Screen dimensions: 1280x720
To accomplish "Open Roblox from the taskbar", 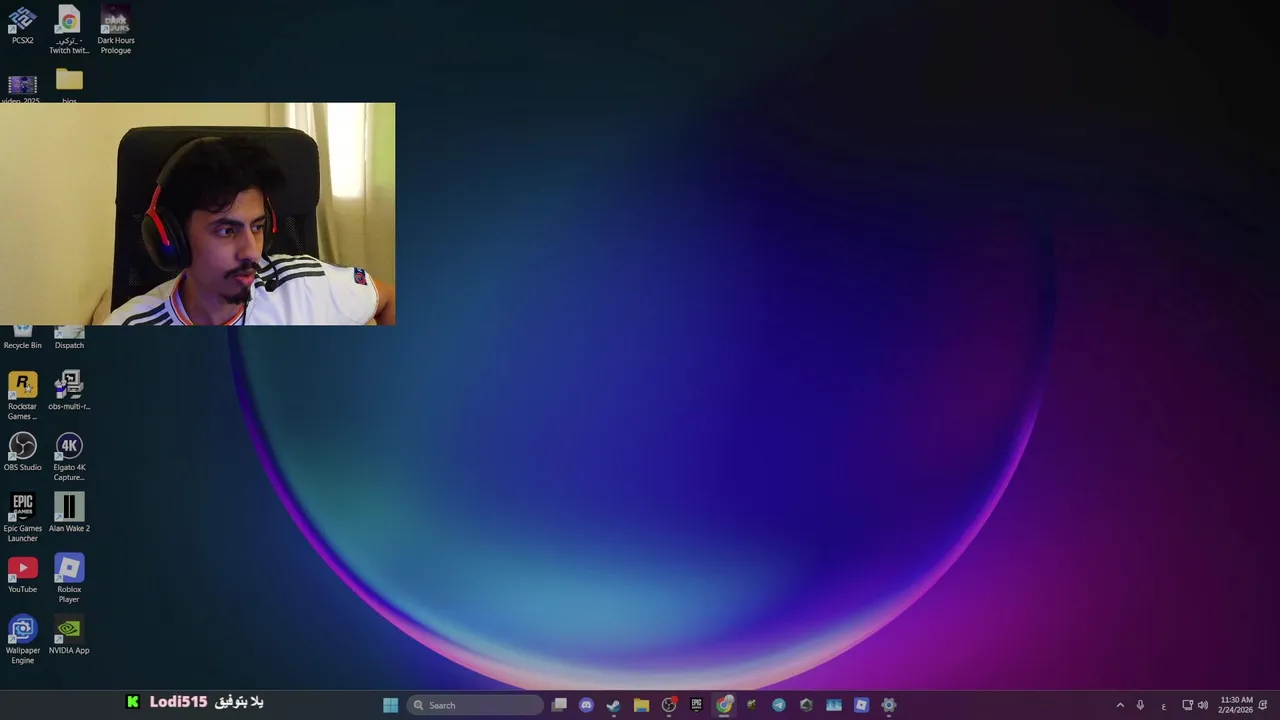I will tap(861, 705).
